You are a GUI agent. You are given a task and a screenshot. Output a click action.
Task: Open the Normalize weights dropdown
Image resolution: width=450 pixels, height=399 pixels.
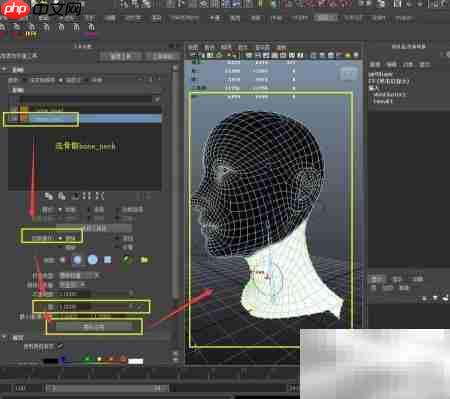coord(73,285)
